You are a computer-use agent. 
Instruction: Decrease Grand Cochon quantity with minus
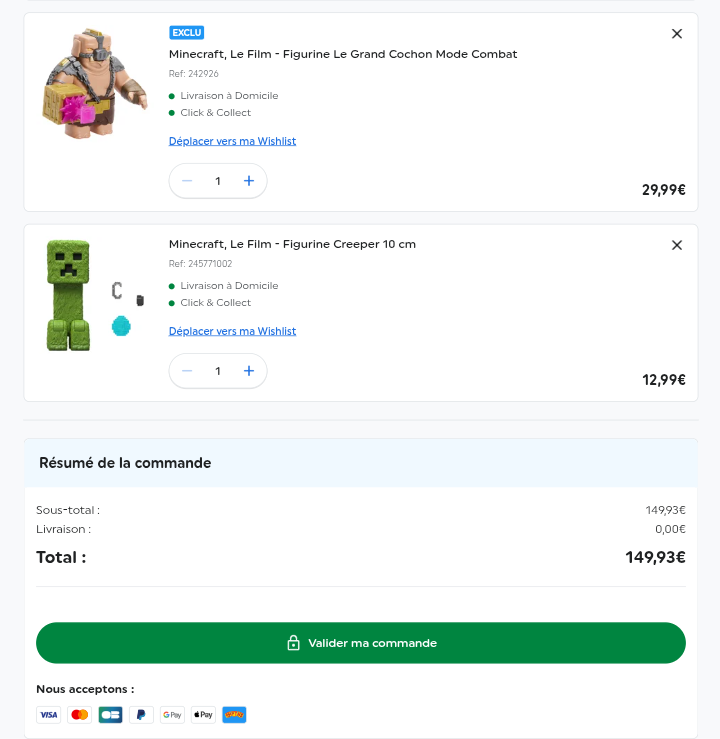coord(187,181)
